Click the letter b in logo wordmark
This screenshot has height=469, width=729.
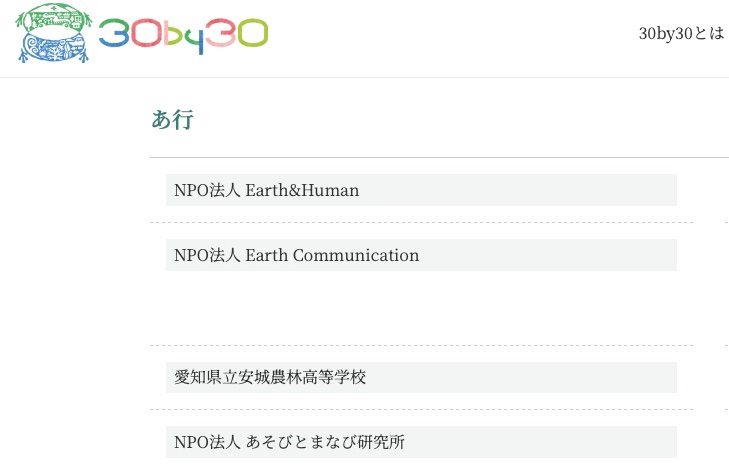[173, 32]
